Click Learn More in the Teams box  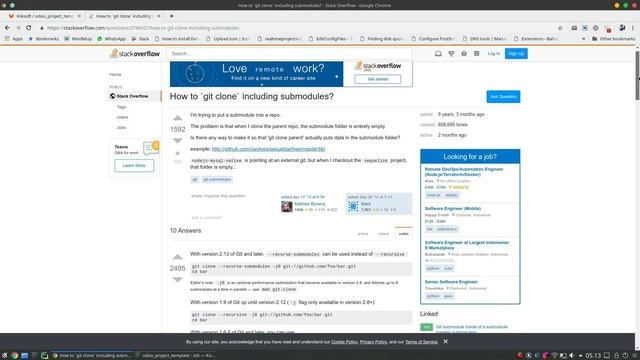(134, 166)
